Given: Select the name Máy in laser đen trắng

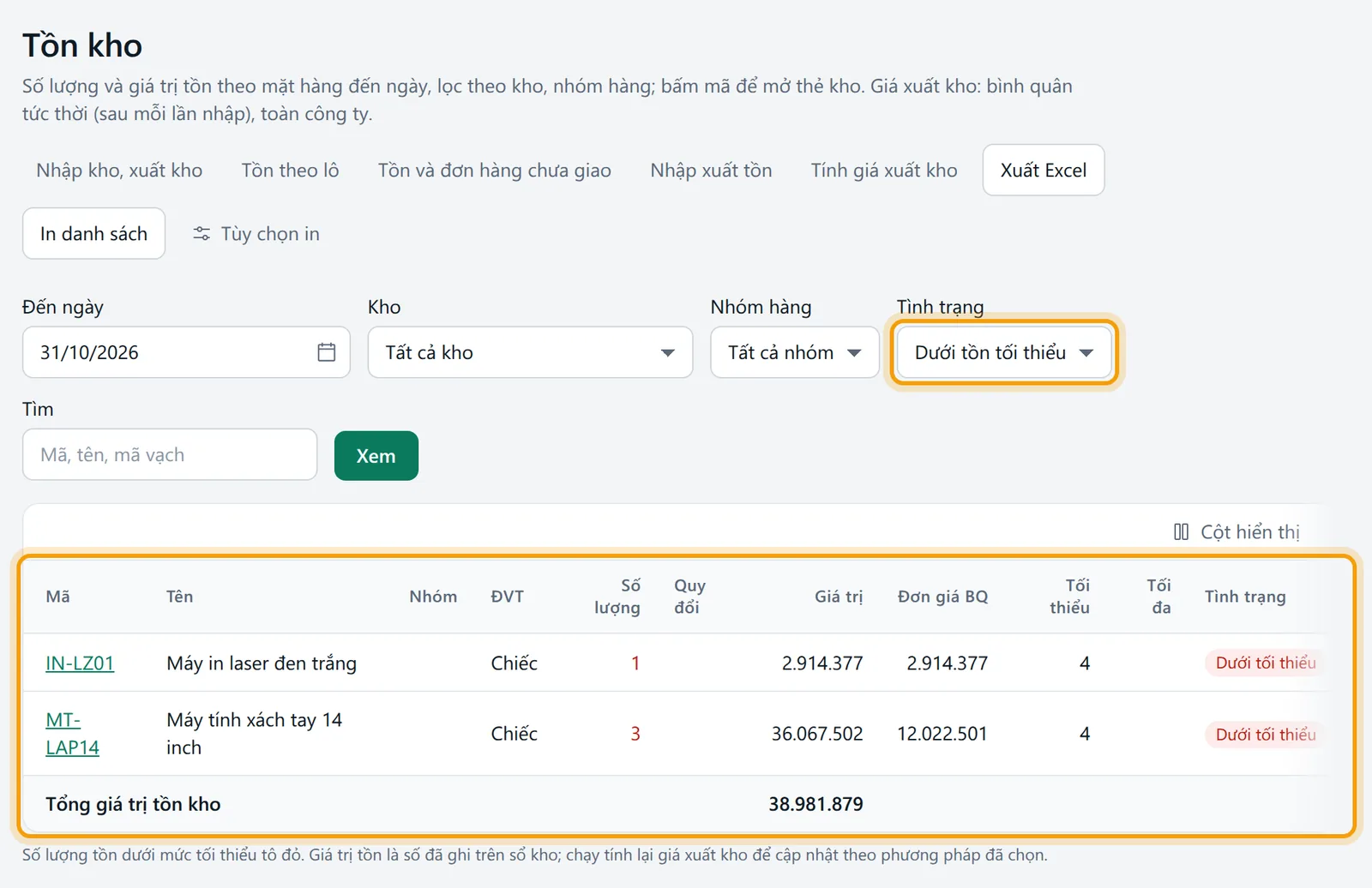Looking at the screenshot, I should (262, 663).
